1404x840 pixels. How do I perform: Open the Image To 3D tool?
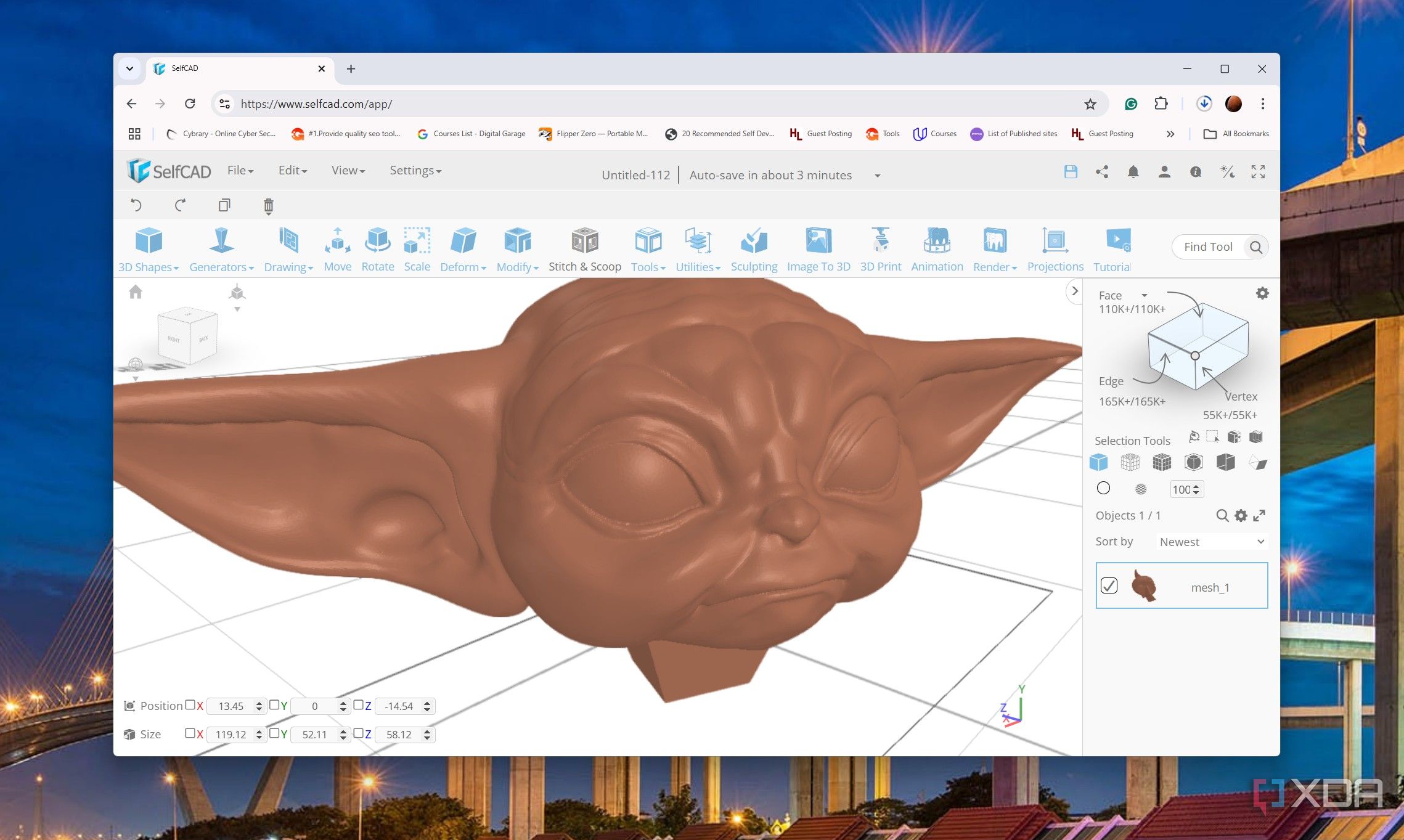coord(818,250)
